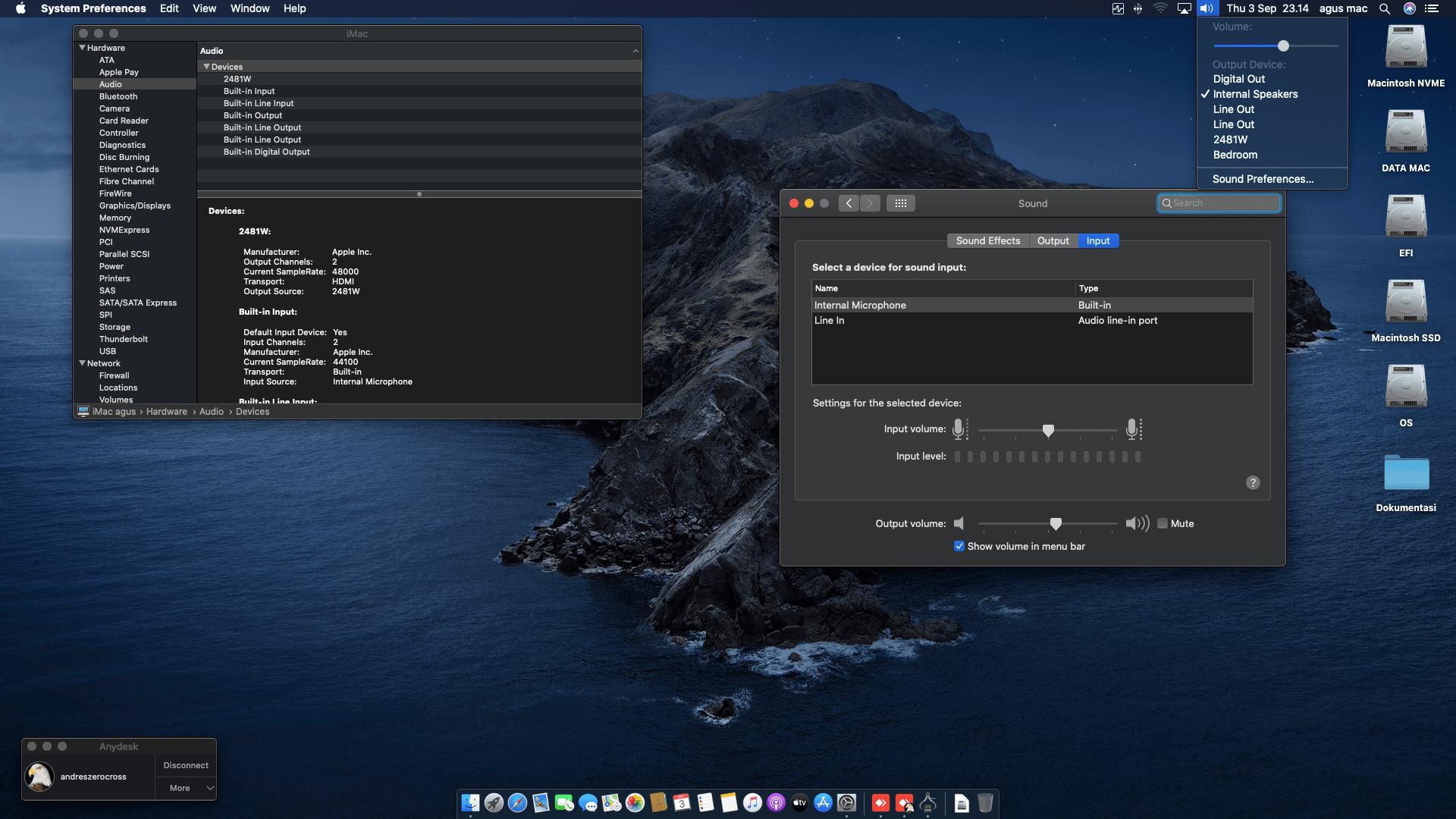This screenshot has width=1456, height=819.
Task: Click the Input volume slider knob
Action: pos(1048,430)
